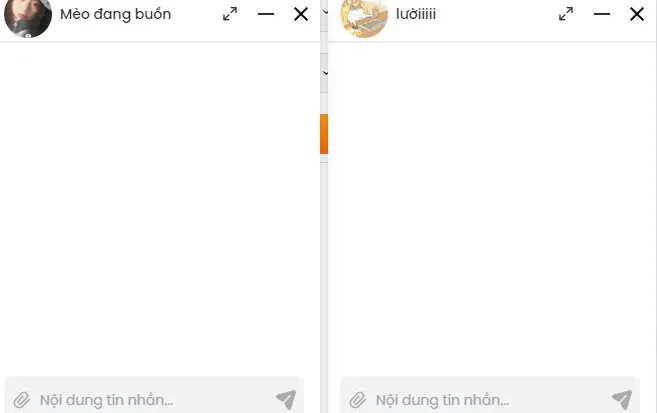Send message to Mèo đang buồn
Image resolution: width=657 pixels, height=413 pixels.
286,400
